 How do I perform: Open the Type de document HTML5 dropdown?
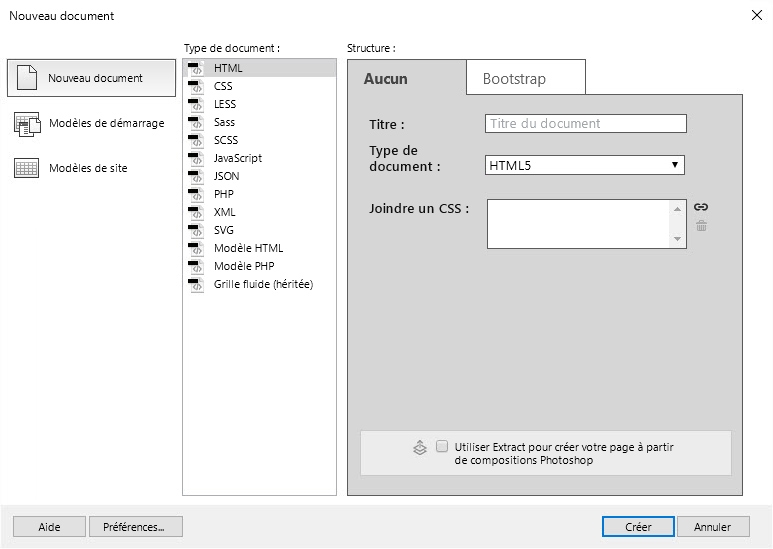click(x=585, y=165)
